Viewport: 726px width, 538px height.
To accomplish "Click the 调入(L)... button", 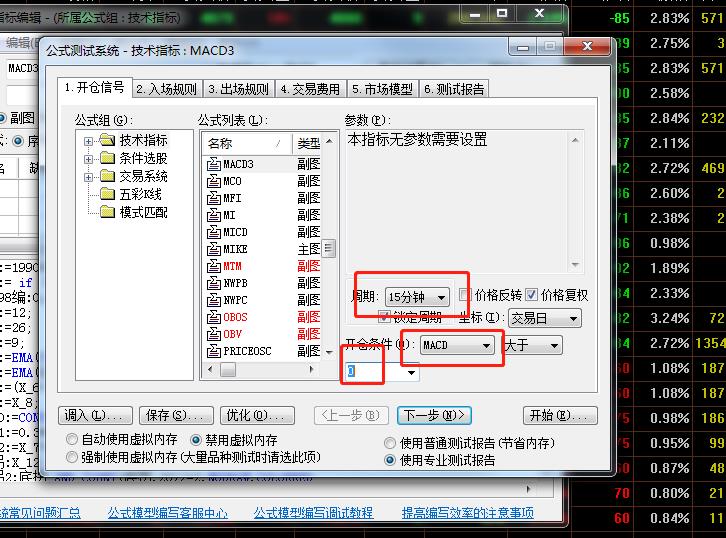I will tap(95, 415).
